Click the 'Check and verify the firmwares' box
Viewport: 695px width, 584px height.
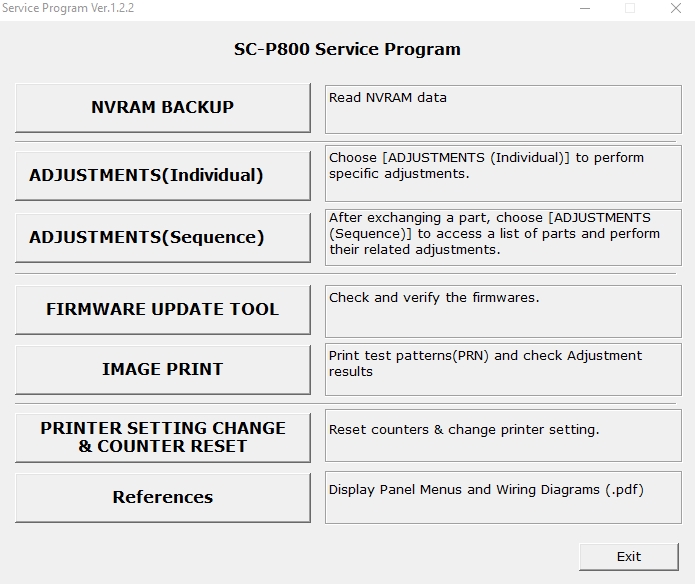[x=503, y=311]
